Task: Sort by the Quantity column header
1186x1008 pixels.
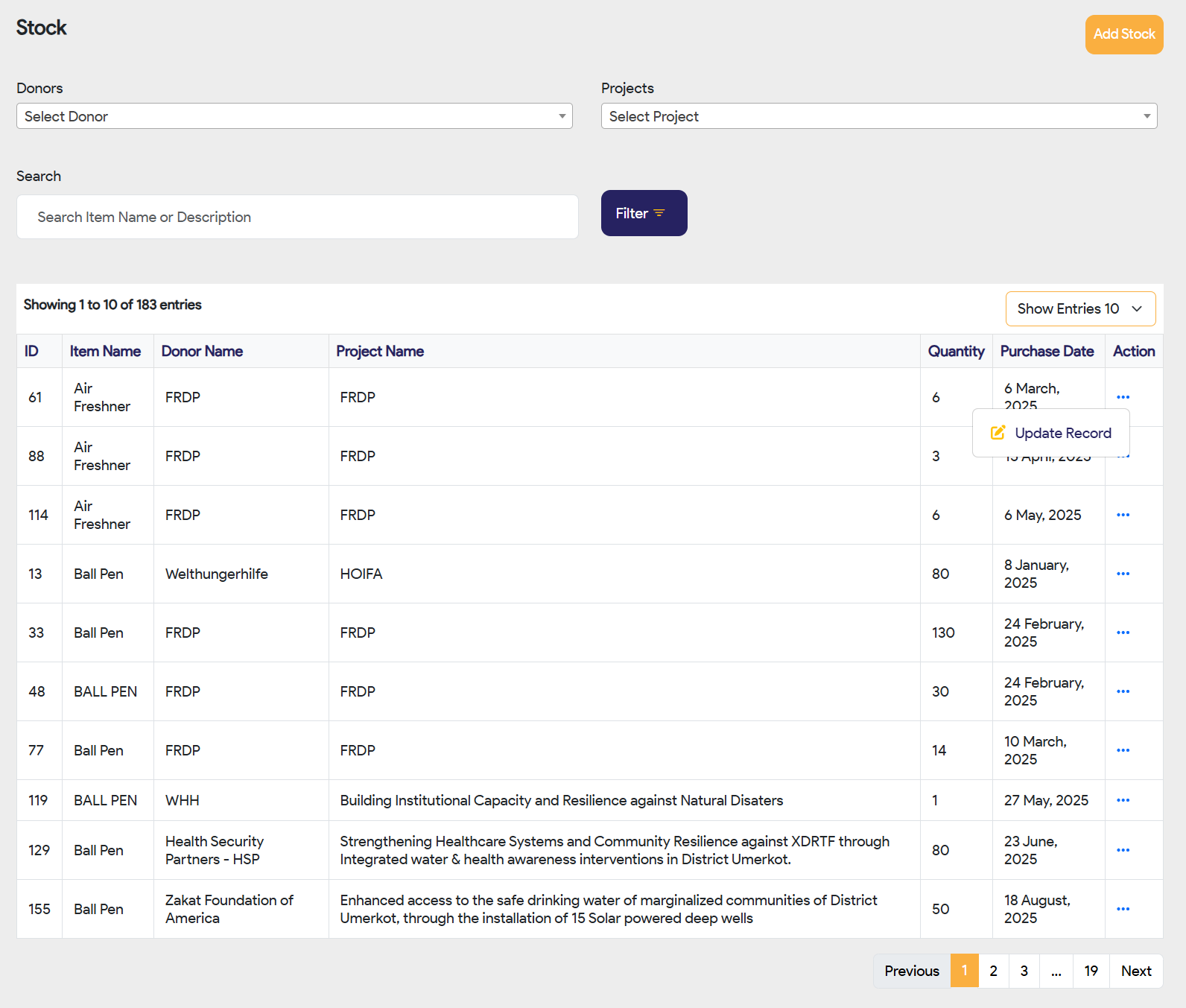Action: [955, 351]
